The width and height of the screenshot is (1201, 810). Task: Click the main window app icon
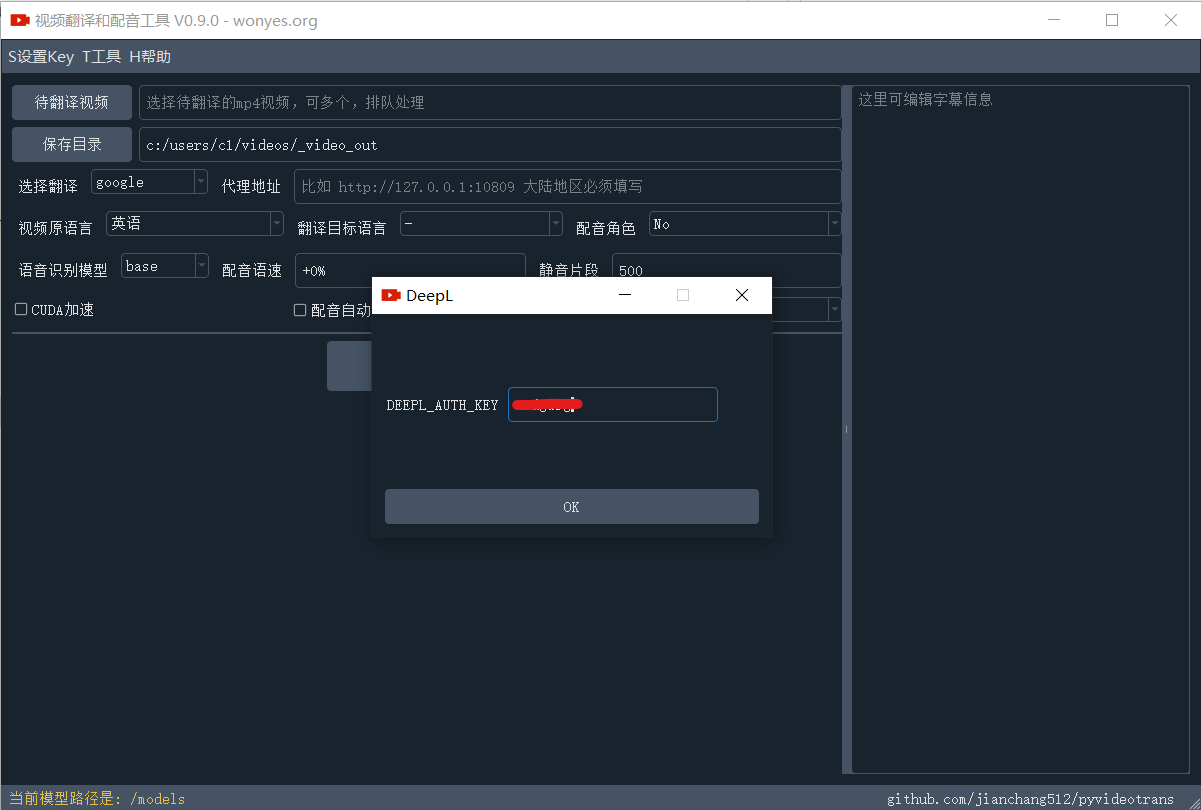tap(19, 20)
